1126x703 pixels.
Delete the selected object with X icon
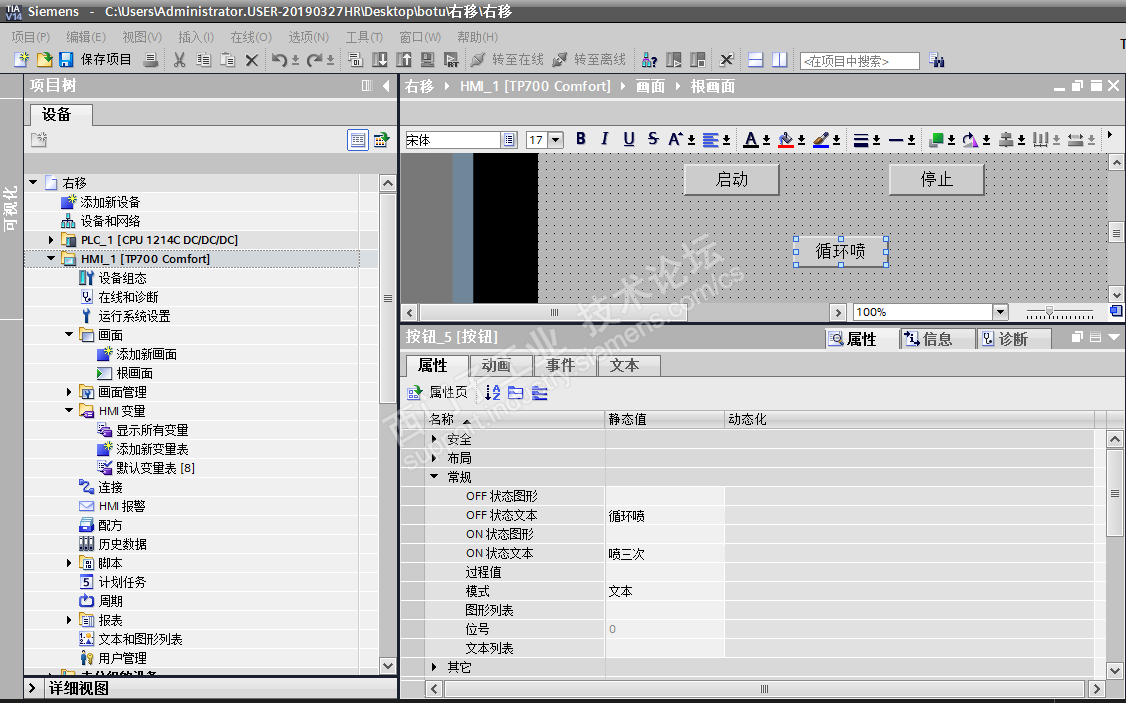pyautogui.click(x=251, y=60)
